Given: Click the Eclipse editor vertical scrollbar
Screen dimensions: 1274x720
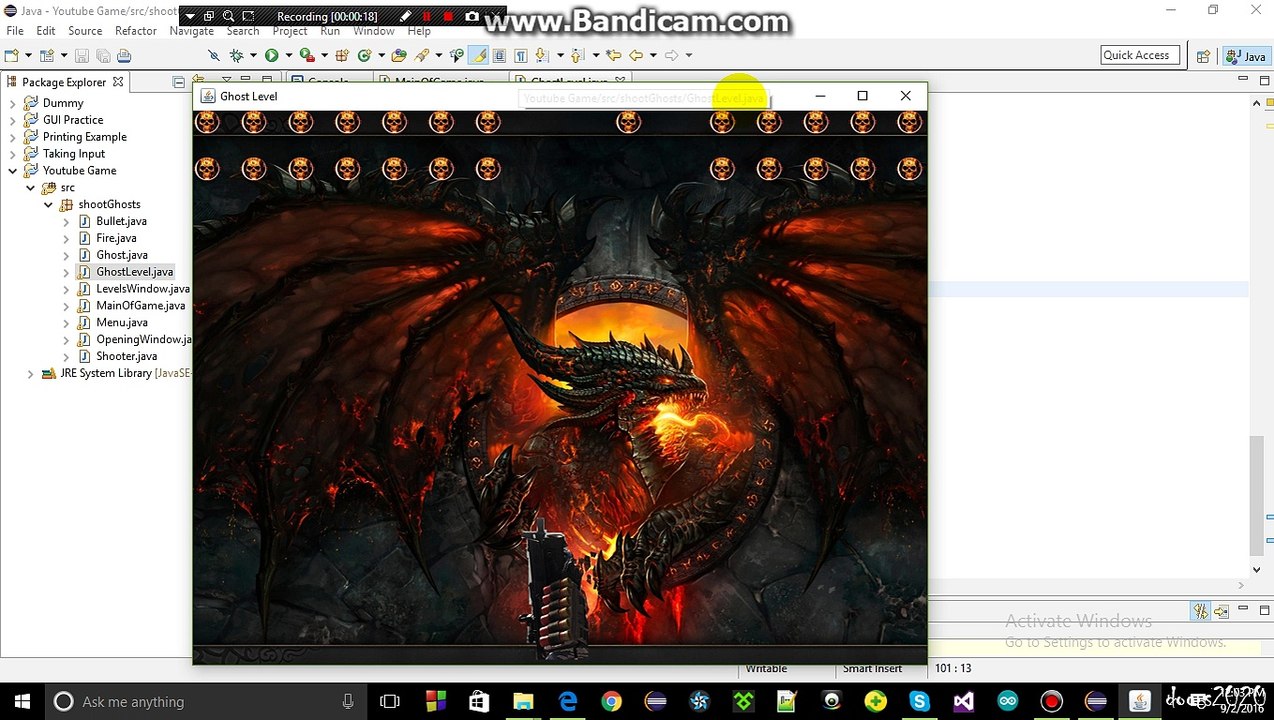Looking at the screenshot, I should point(1257,495).
